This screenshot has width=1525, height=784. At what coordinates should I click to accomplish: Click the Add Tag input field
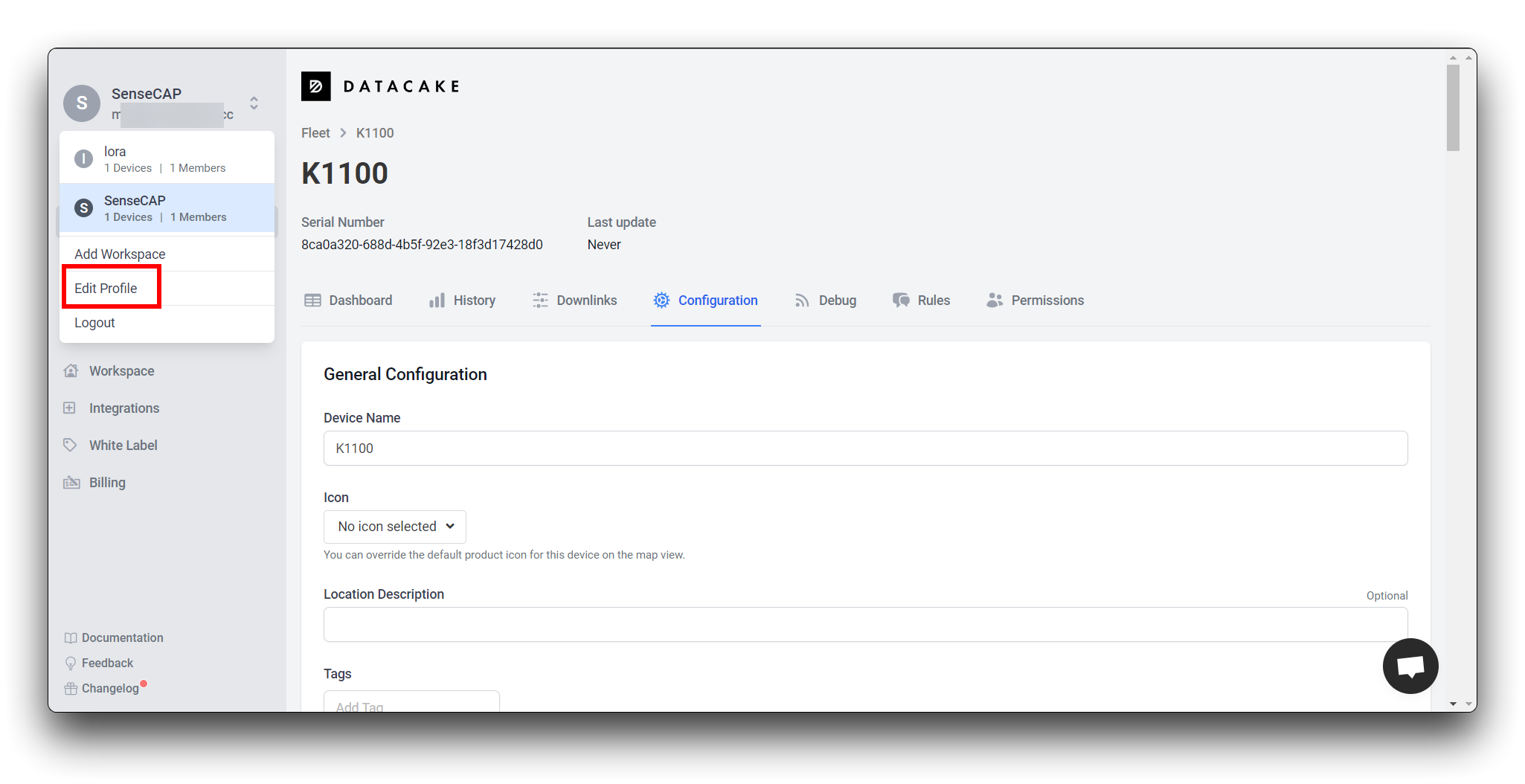pos(411,701)
